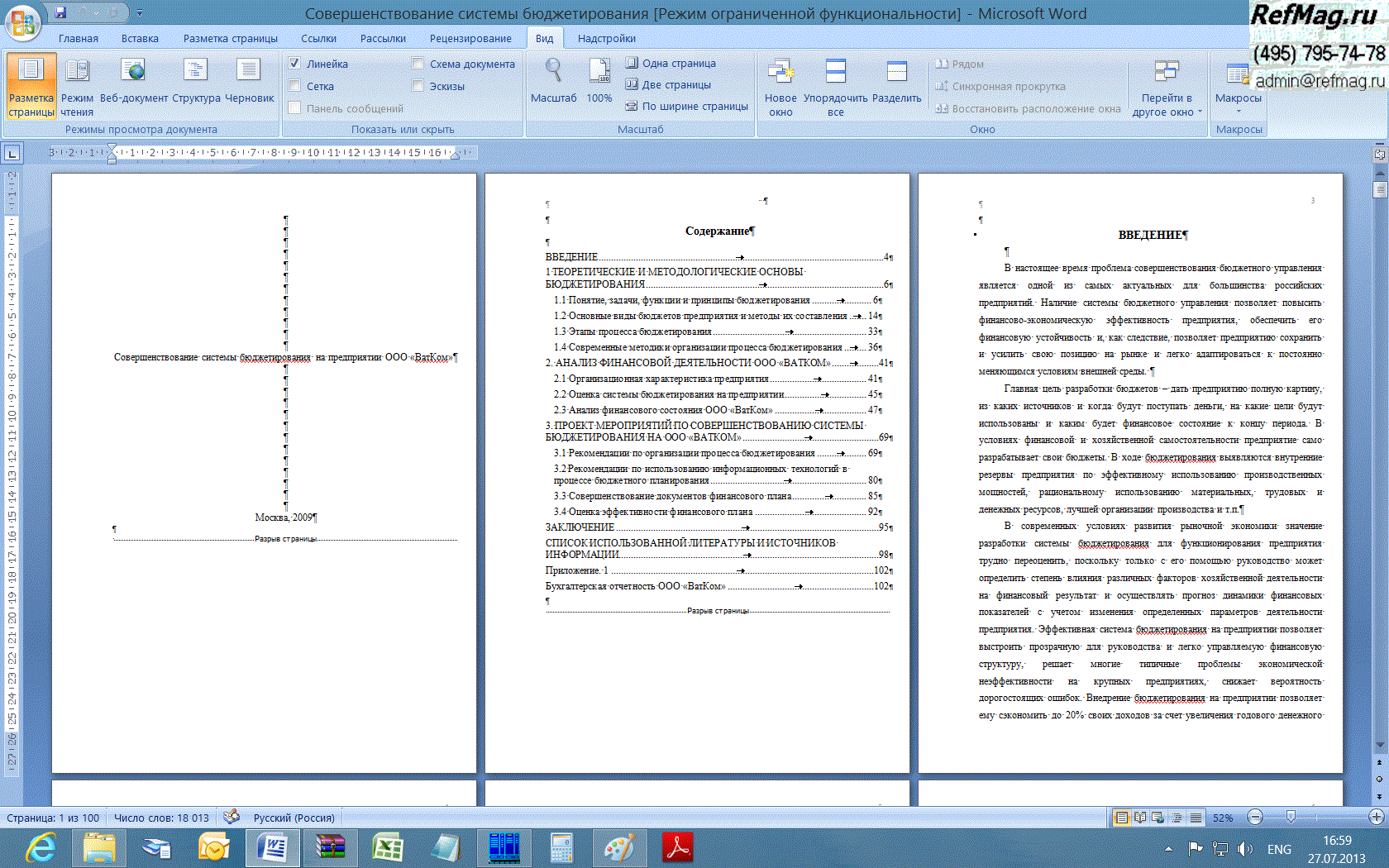Viewport: 1389px width, 868px height.
Task: Click the zoom slider in status bar
Action: [x=1291, y=818]
